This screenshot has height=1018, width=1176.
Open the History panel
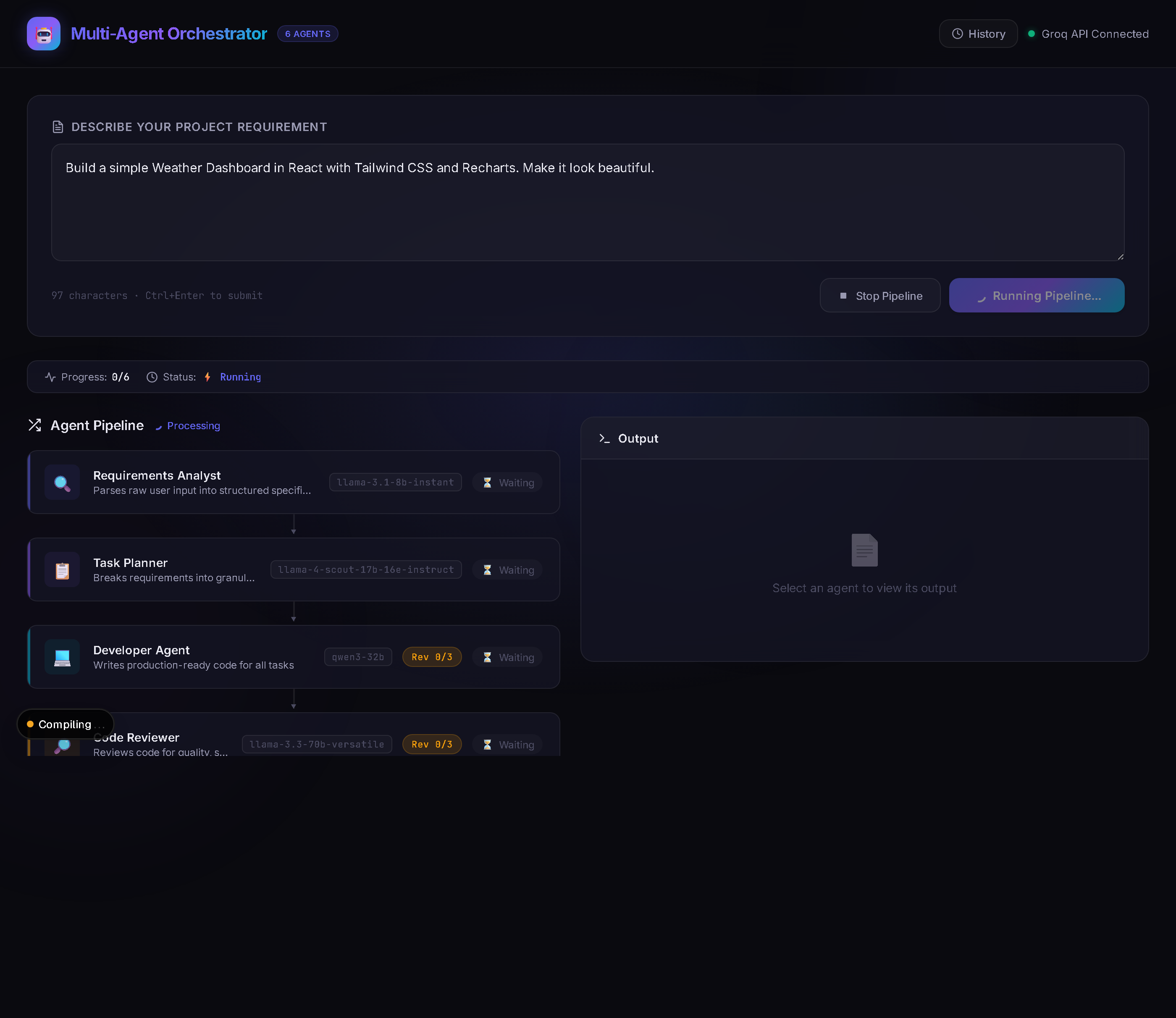click(978, 34)
